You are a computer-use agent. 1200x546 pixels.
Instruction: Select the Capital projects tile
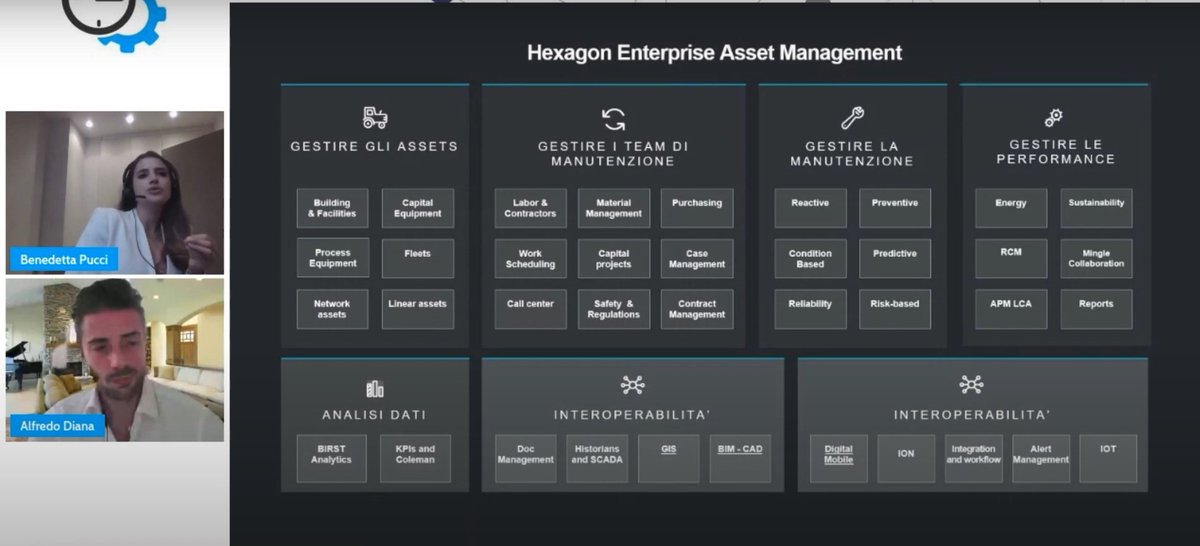614,258
